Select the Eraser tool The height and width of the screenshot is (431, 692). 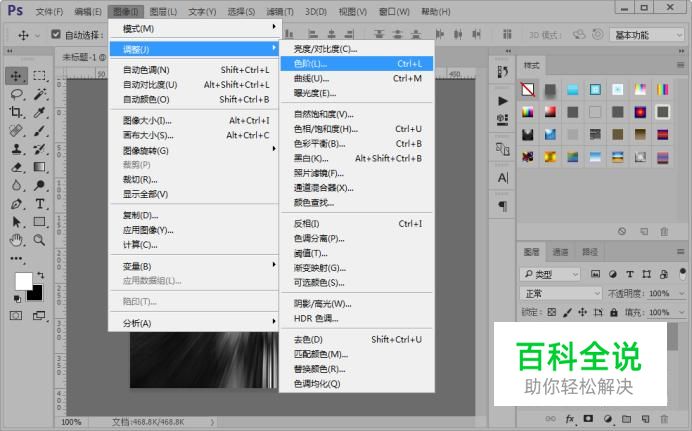16,167
